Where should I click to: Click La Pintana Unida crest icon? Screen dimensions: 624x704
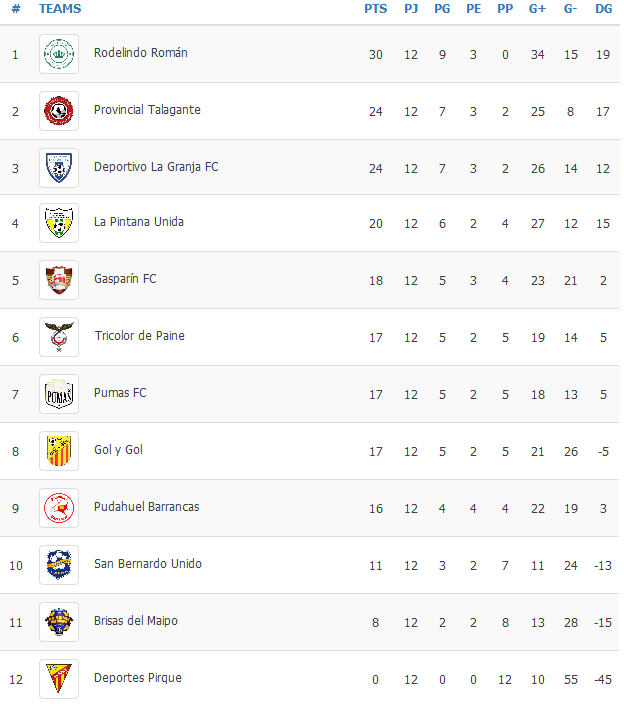coord(59,223)
